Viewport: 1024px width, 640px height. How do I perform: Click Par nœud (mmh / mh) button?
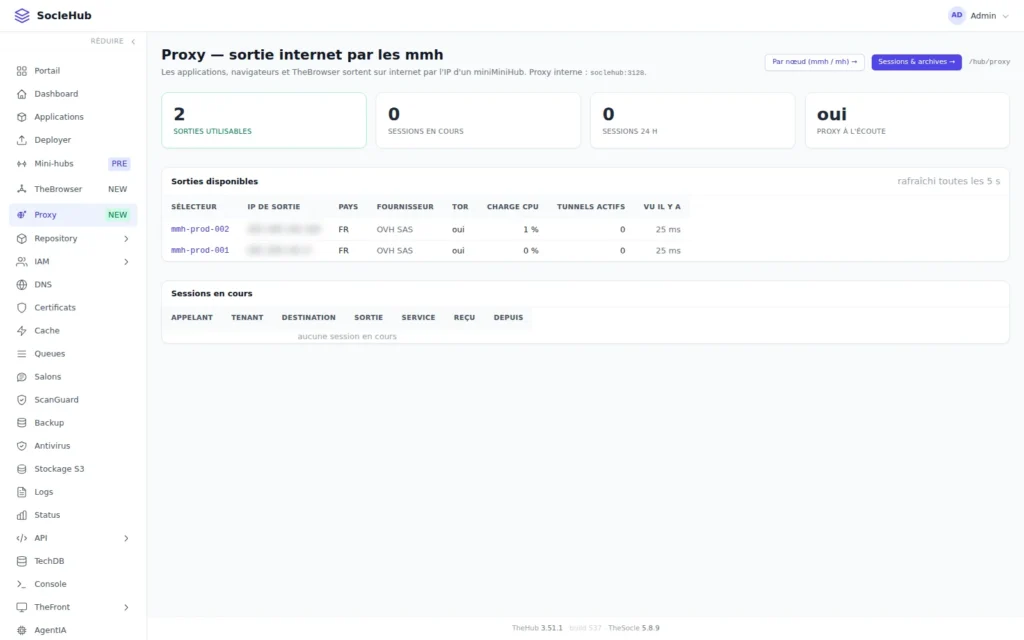tap(814, 62)
